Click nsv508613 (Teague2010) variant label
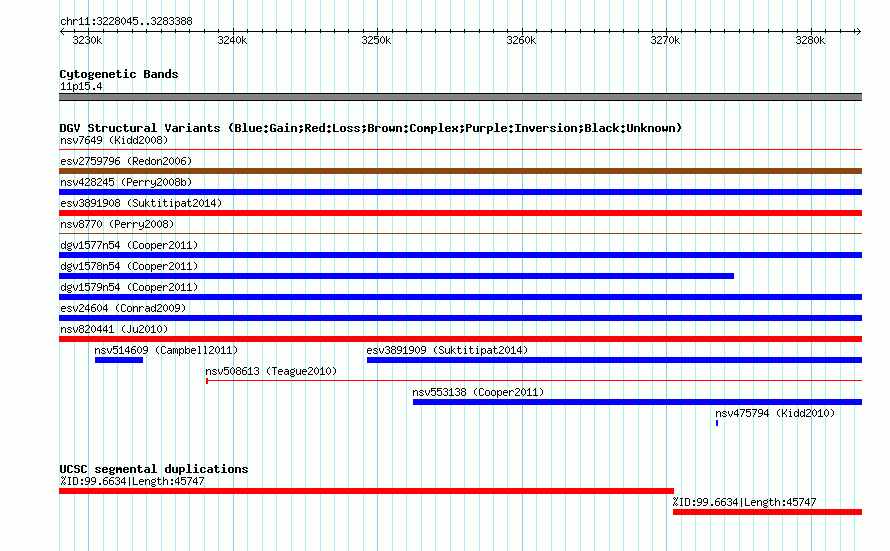 pyautogui.click(x=271, y=371)
